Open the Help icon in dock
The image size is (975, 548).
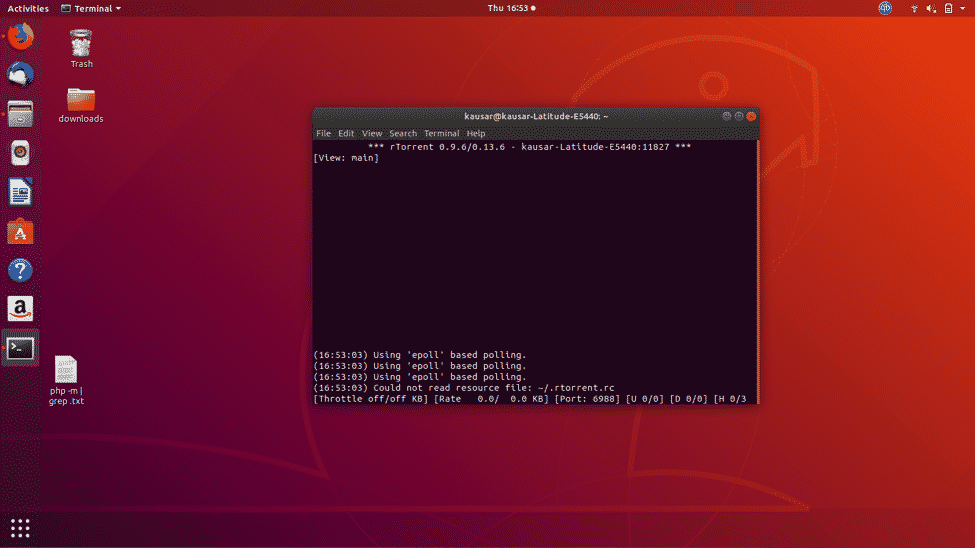pos(20,271)
